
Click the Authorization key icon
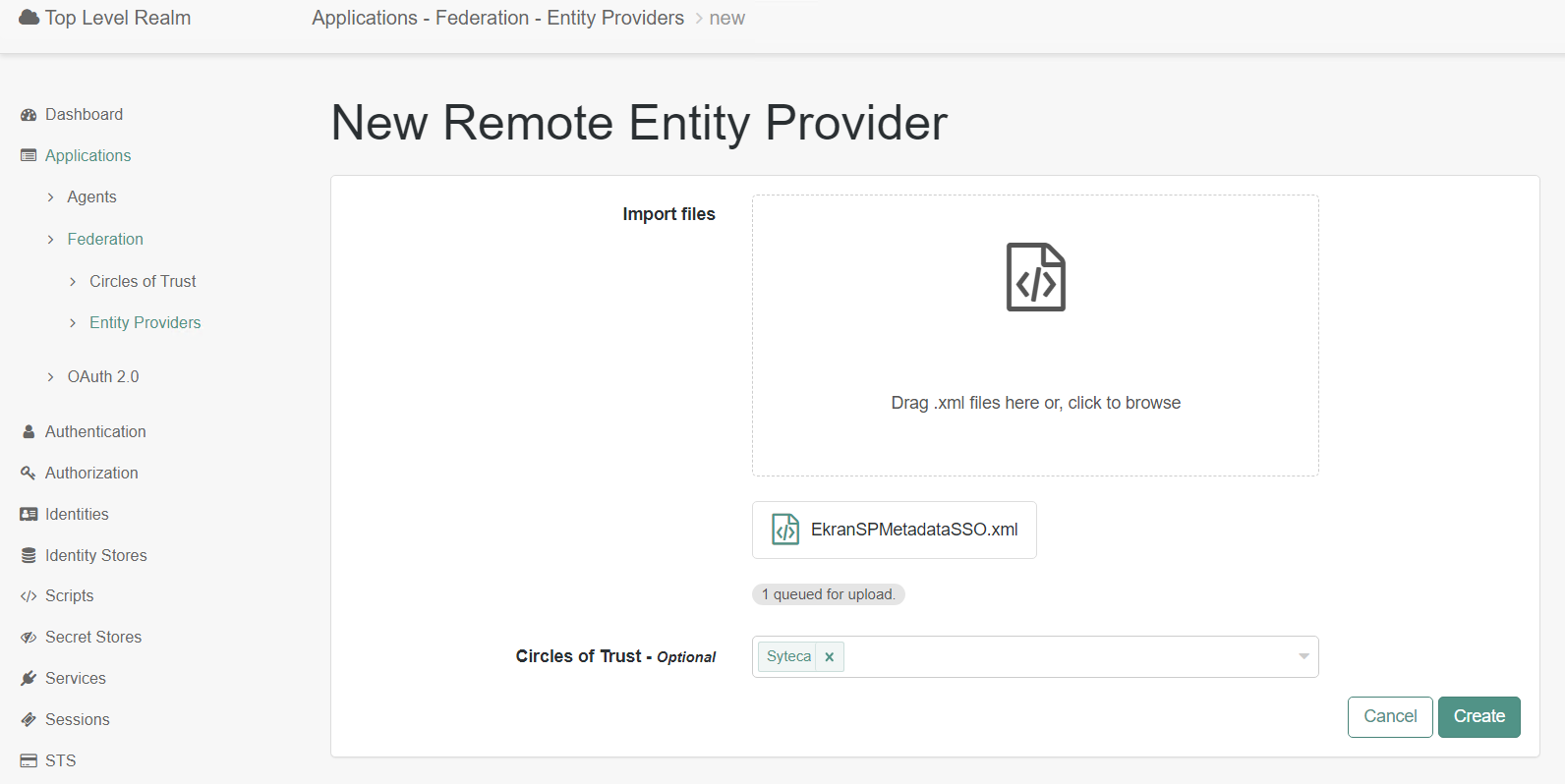(x=29, y=473)
